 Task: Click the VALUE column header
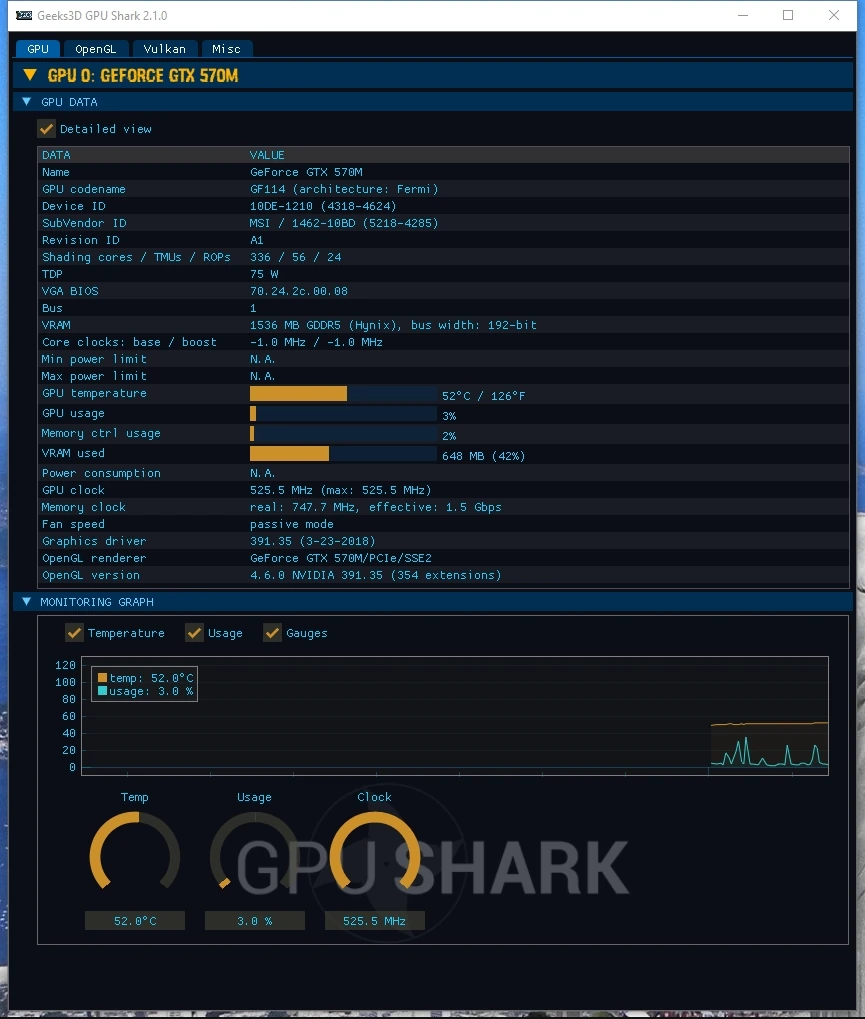click(x=267, y=155)
